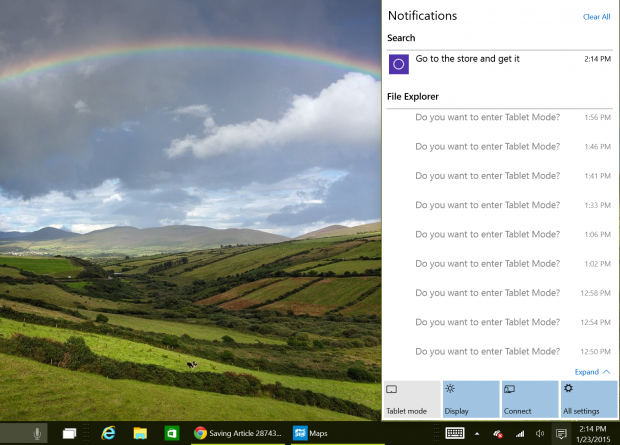Screen dimensions: 620x445
Task: Open 'Go to the store and get it' notification
Action: click(x=500, y=64)
